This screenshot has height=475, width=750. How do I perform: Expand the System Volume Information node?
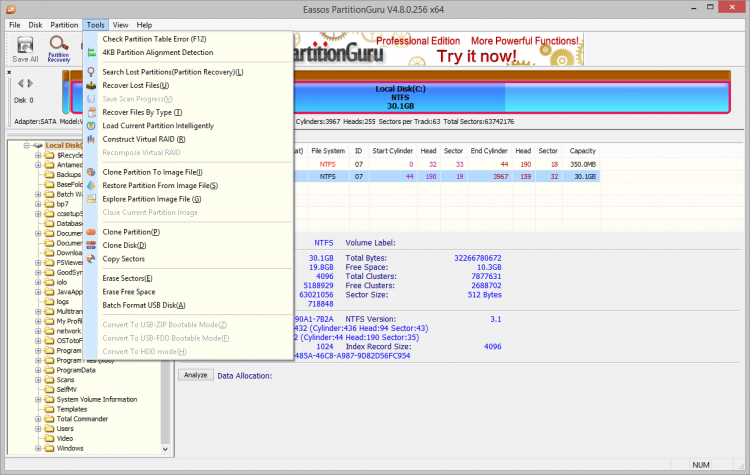[x=38, y=399]
